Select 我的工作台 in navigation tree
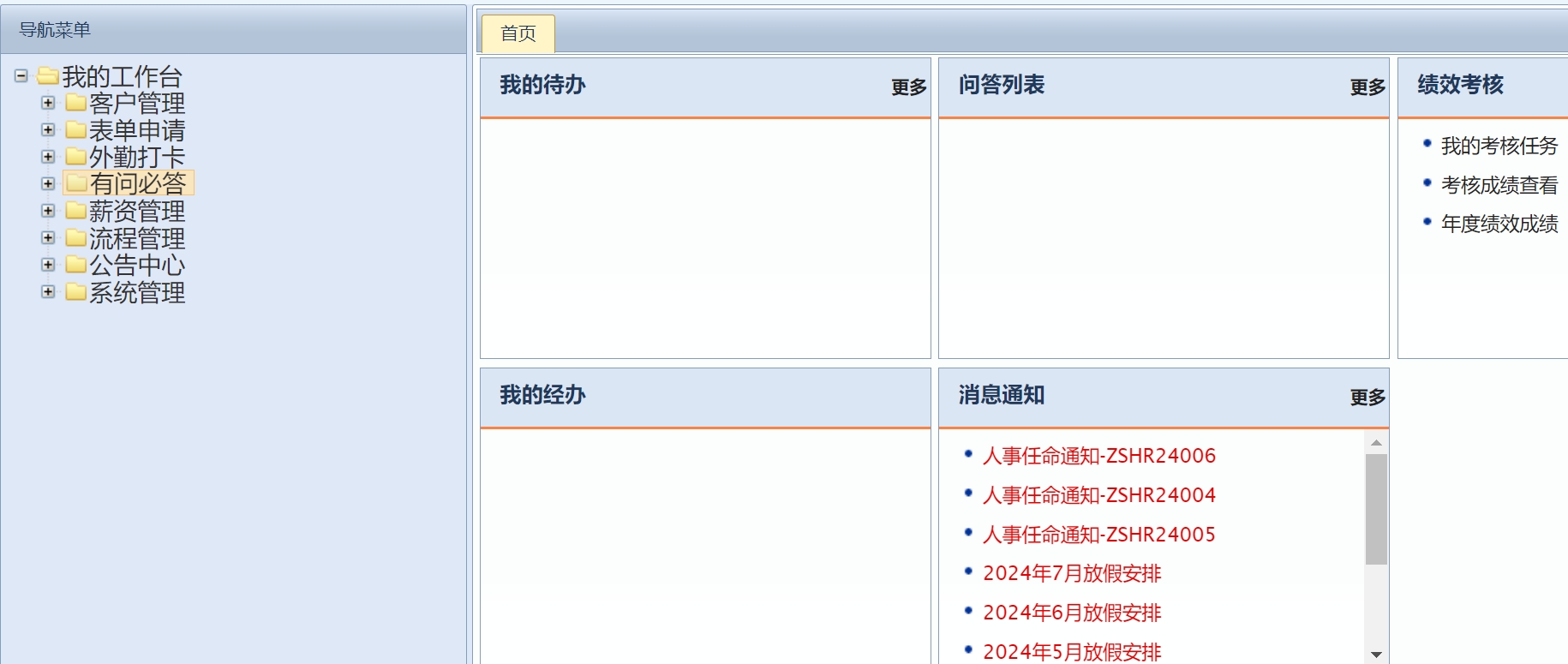The image size is (1568, 664). tap(122, 76)
